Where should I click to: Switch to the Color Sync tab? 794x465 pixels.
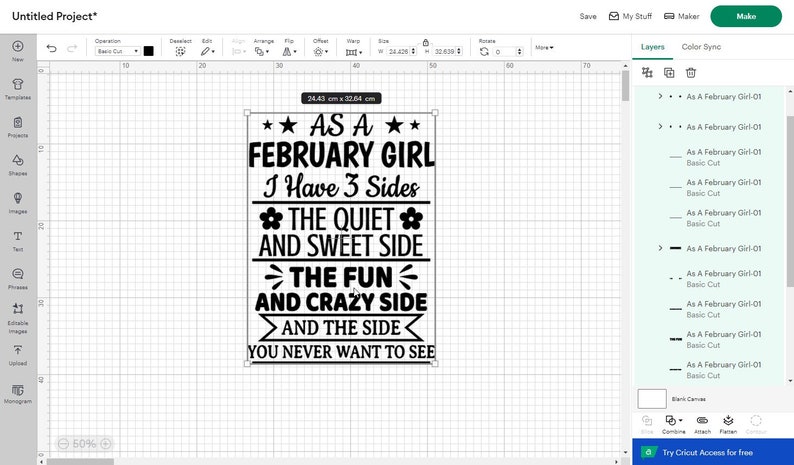[701, 47]
